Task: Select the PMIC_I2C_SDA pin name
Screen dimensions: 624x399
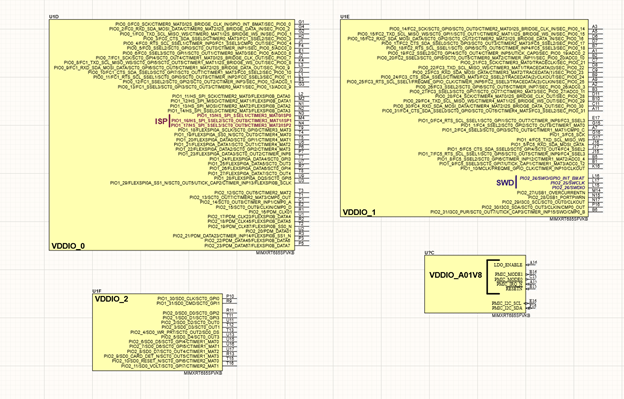Action: pyautogui.click(x=506, y=308)
